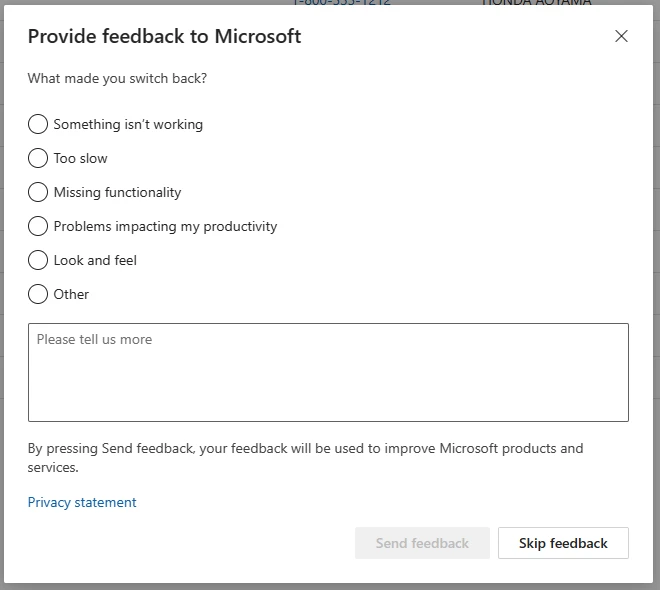Click the "Look and feel" label text
Viewport: 660px width, 590px height.
pos(95,260)
